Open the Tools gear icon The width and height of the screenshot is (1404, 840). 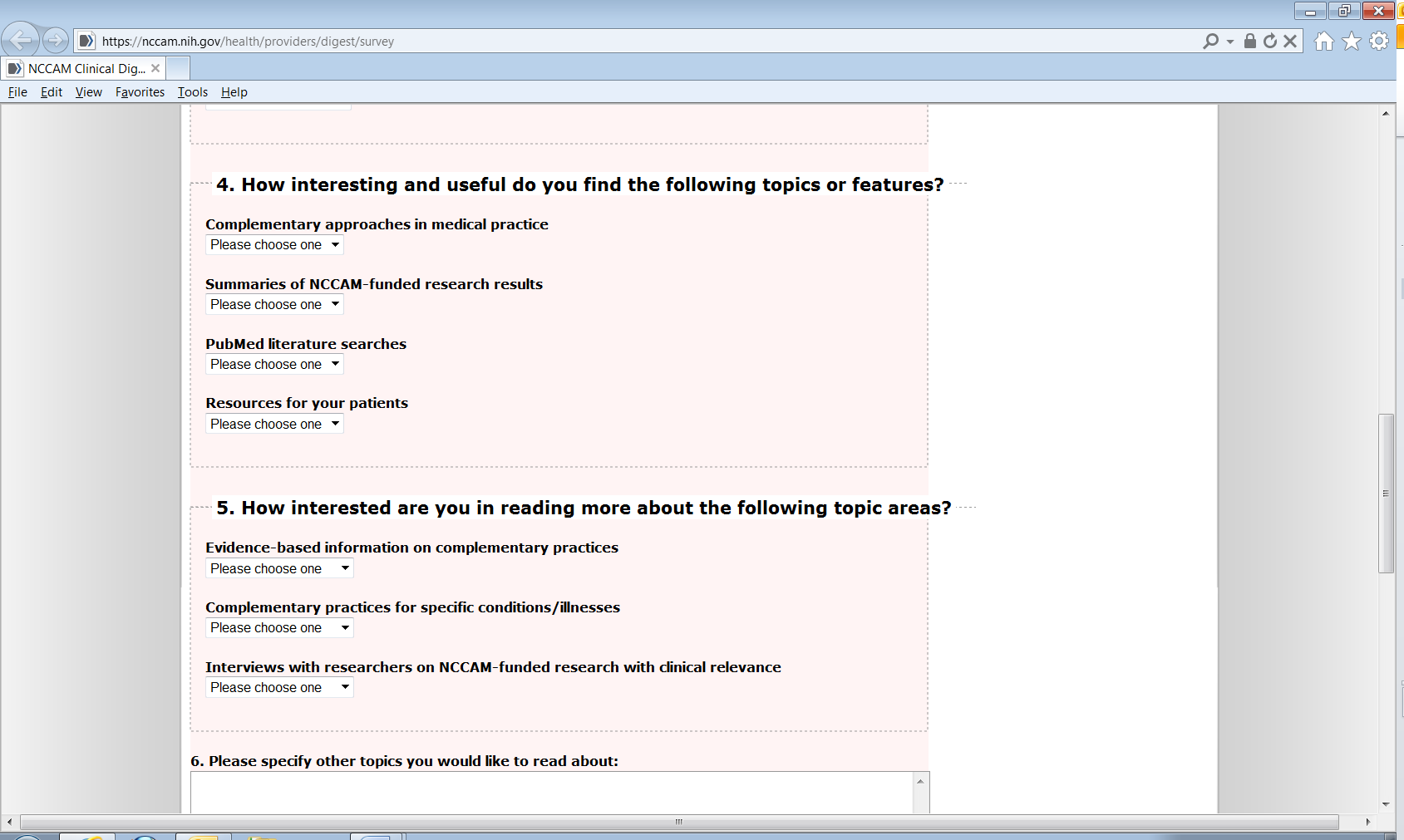click(x=1379, y=41)
